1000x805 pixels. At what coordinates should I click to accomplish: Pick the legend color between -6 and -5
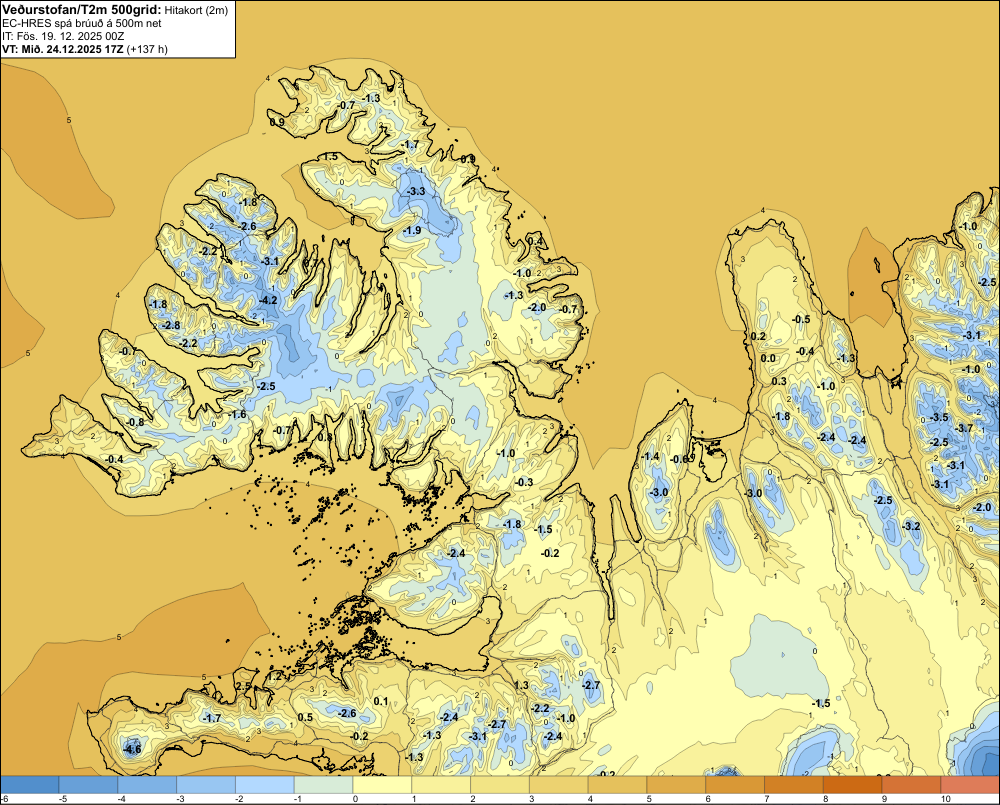pyautogui.click(x=29, y=784)
